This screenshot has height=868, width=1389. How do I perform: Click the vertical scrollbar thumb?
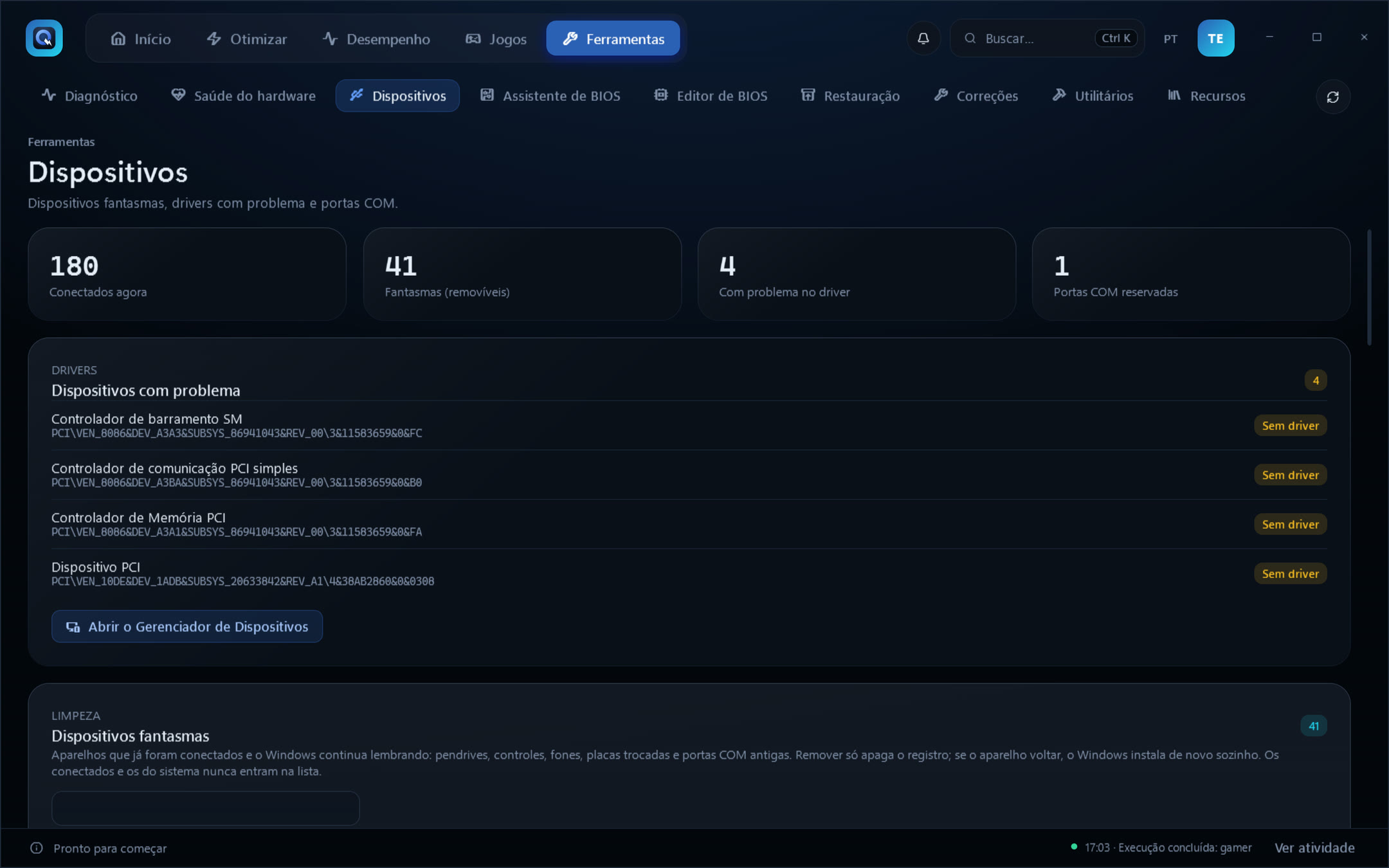[x=1369, y=287]
